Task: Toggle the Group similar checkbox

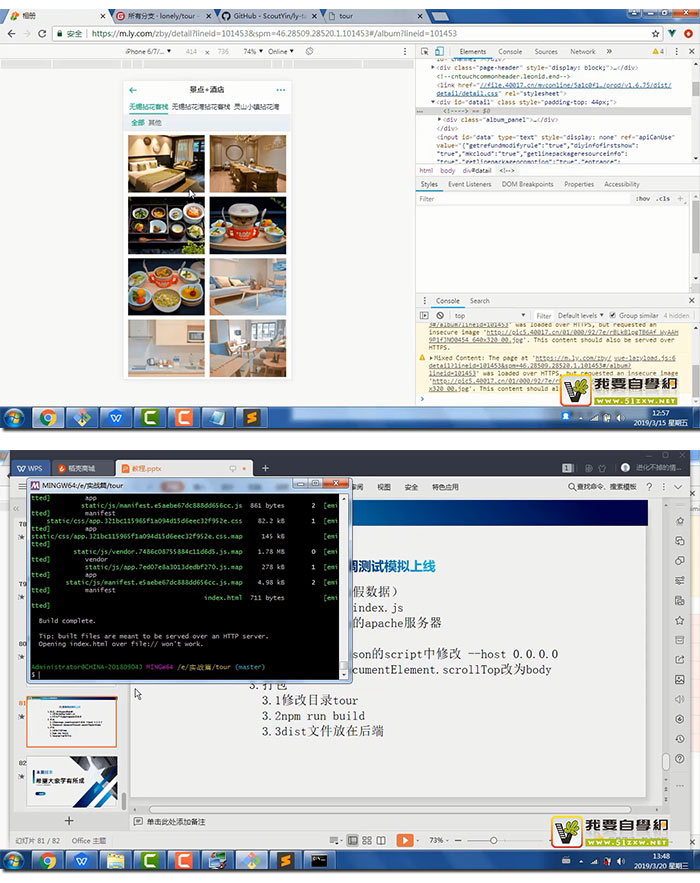Action: pos(612,315)
